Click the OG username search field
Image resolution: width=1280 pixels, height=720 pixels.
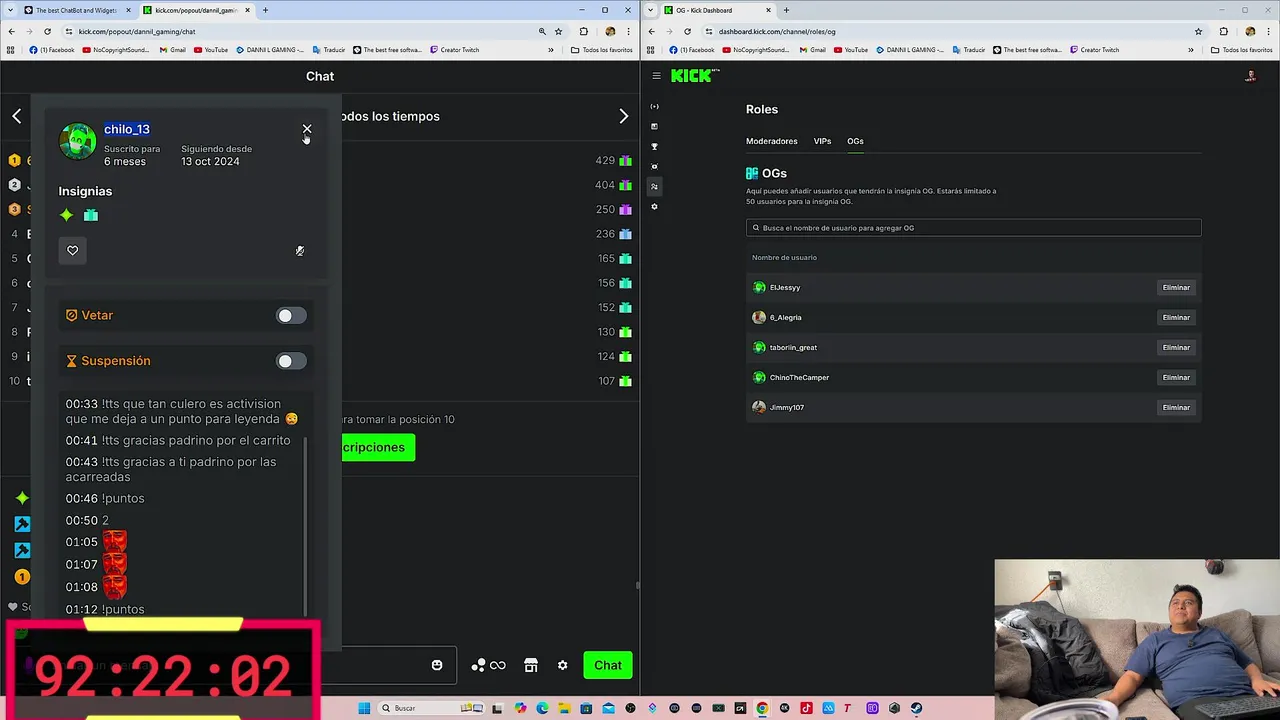point(973,228)
